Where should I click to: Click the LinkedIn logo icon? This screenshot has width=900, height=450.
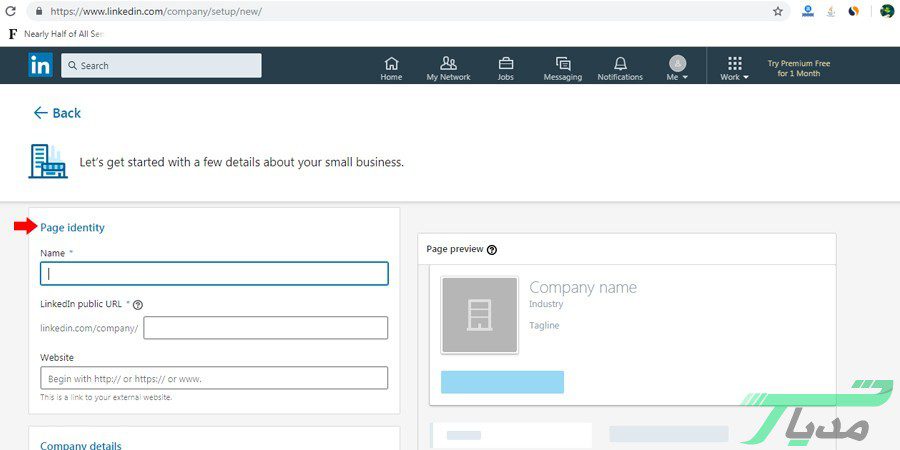pos(40,66)
